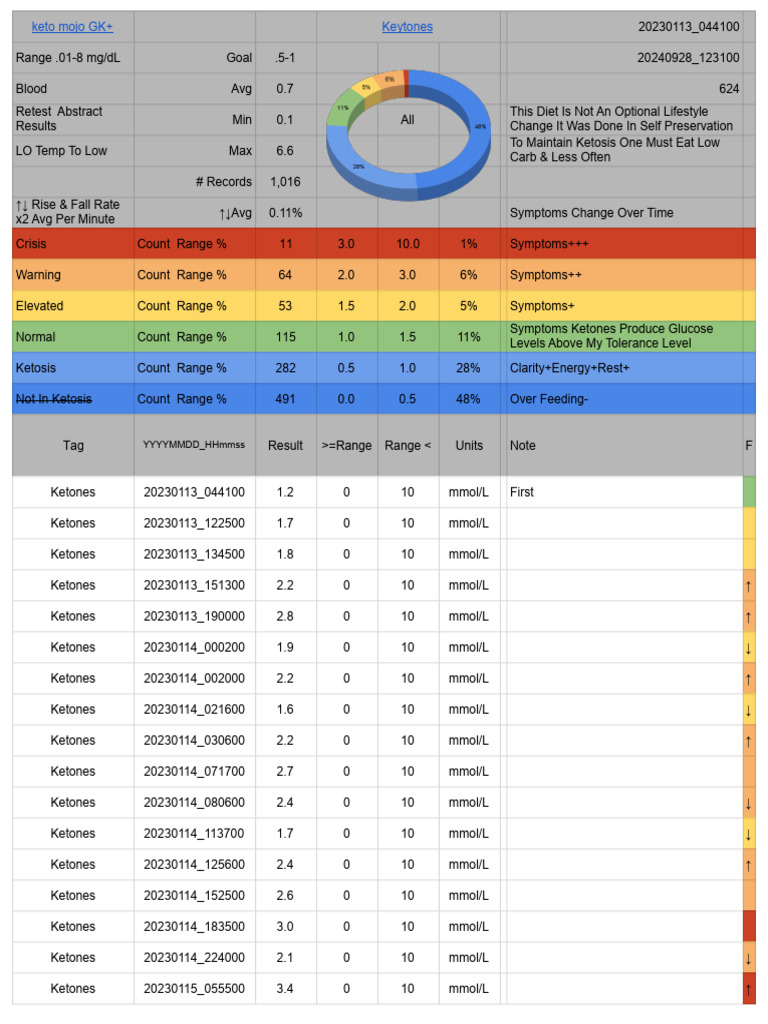Select the "LO Temp To Low" cell

coord(73,150)
